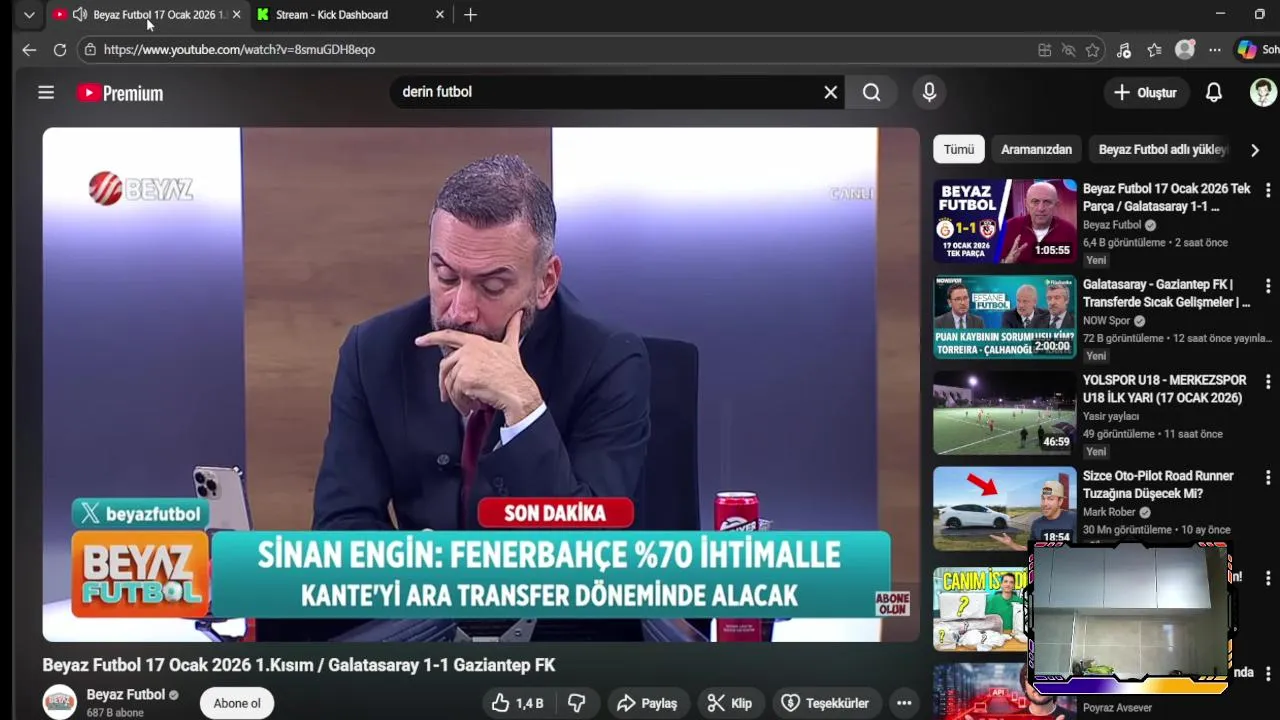Go back with the browser back arrow
Screen dimensions: 1280x720
(x=29, y=49)
